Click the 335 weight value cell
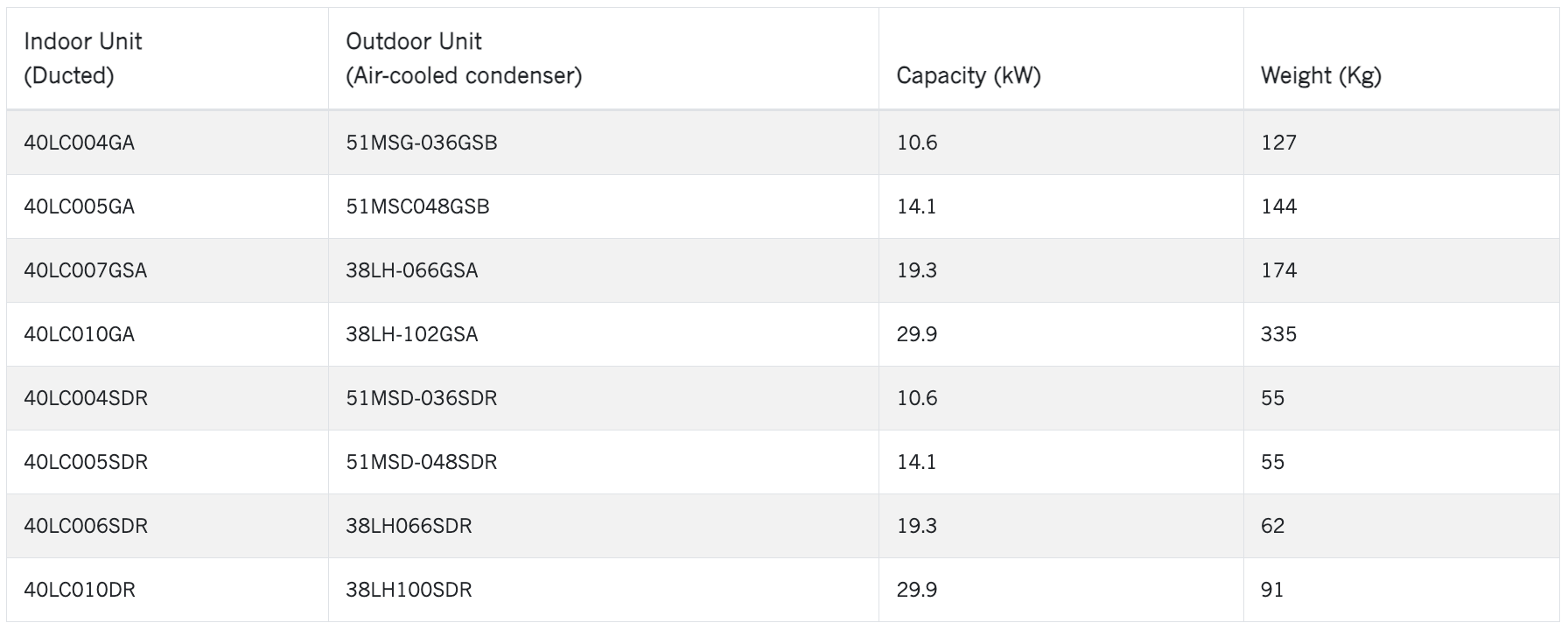The image size is (1568, 630). pyautogui.click(x=1402, y=334)
